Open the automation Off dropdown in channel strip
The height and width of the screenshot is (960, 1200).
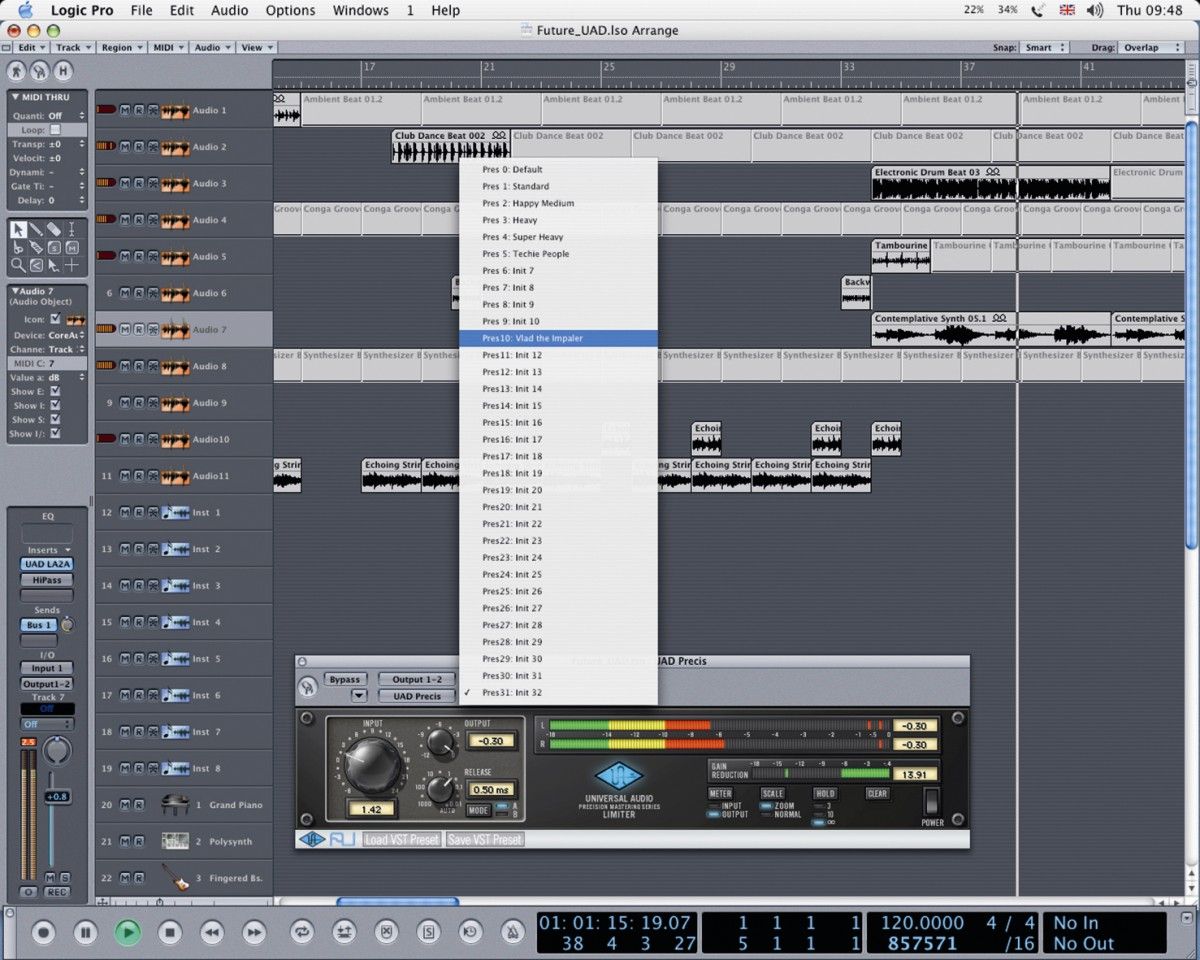(47, 724)
